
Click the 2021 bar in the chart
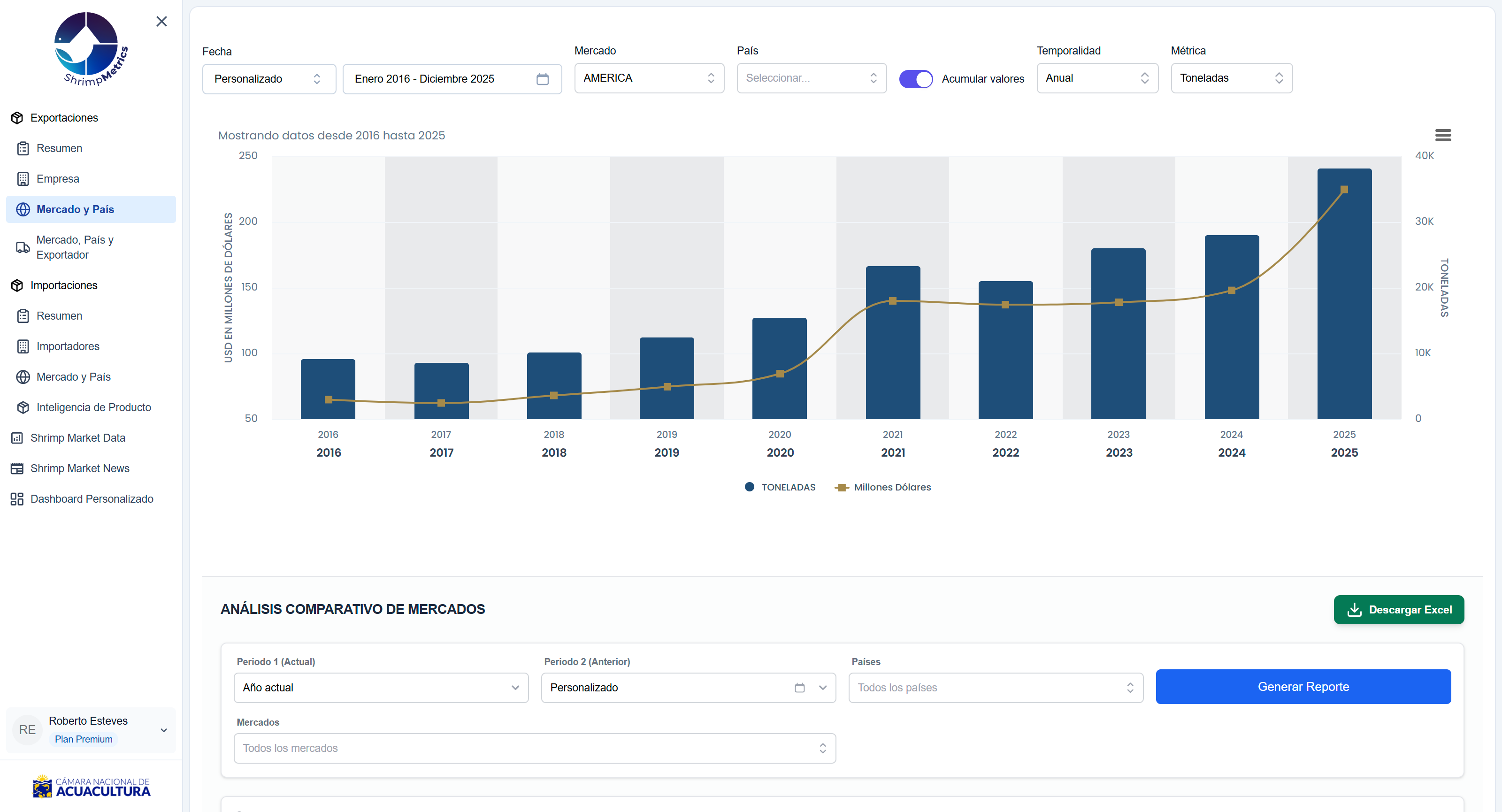click(x=893, y=342)
